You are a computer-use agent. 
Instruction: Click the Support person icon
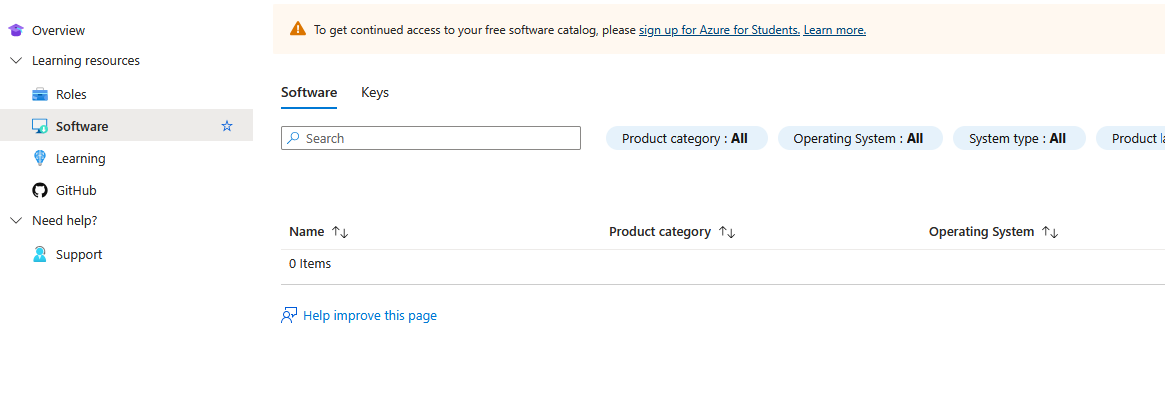[40, 254]
